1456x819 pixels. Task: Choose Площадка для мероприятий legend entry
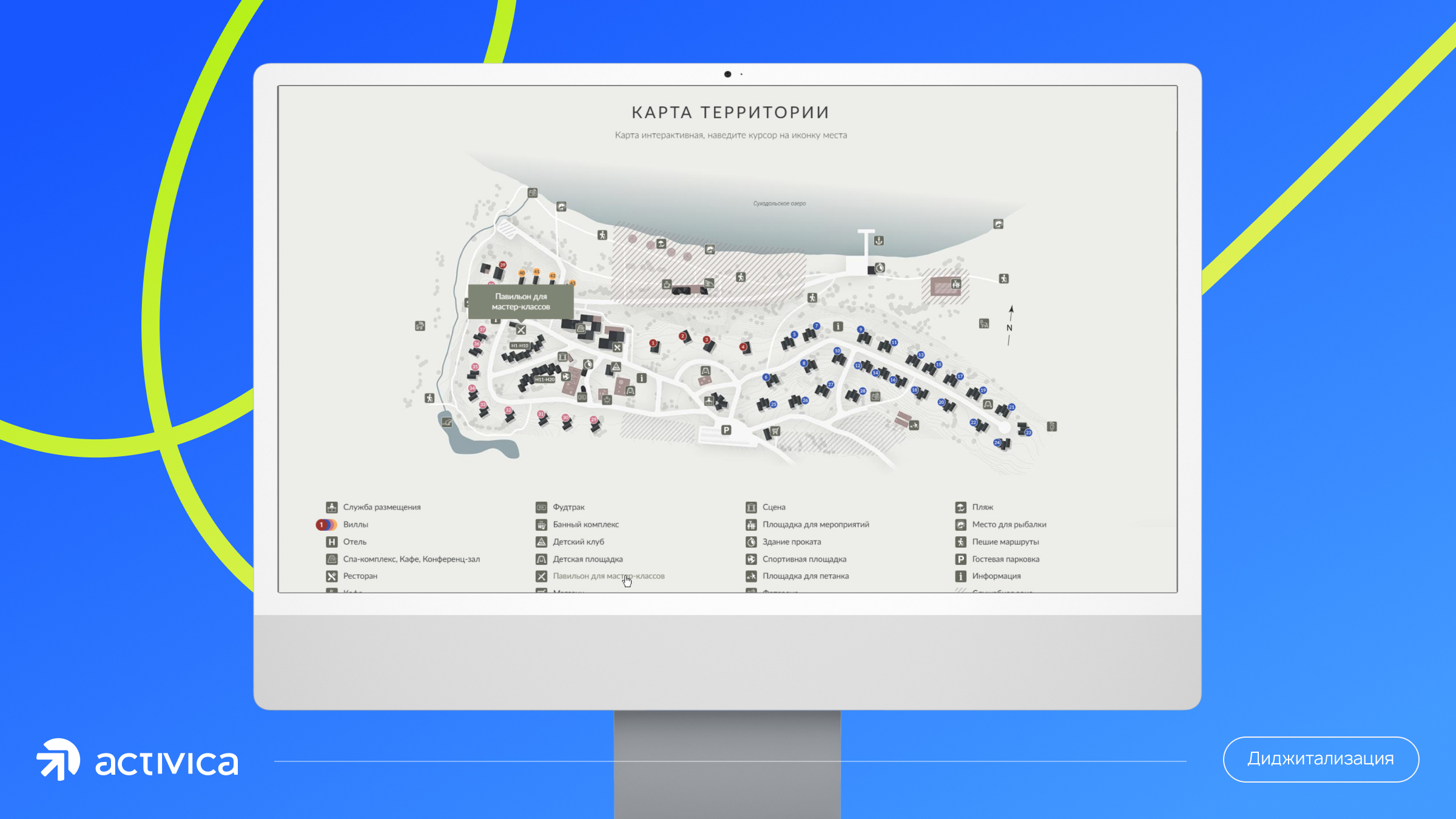pos(807,524)
